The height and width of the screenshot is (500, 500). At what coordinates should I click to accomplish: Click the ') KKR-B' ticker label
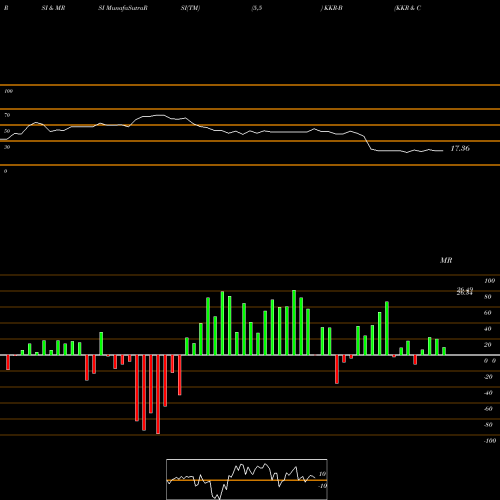332,8
